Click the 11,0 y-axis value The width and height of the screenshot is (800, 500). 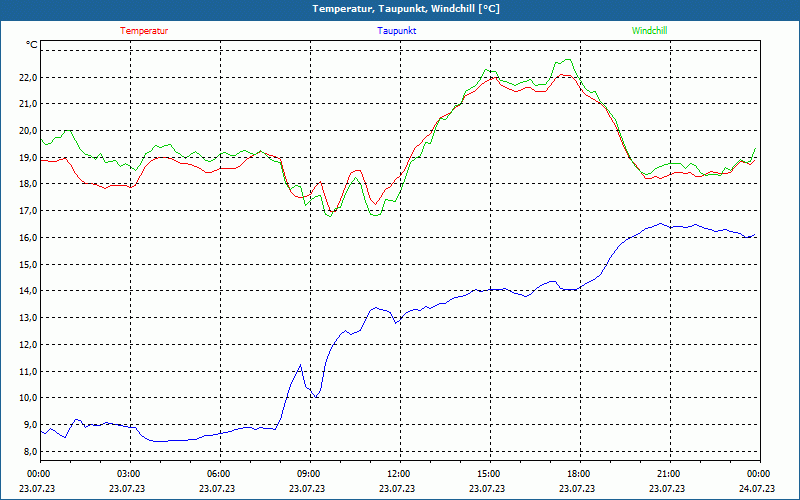pos(29,371)
